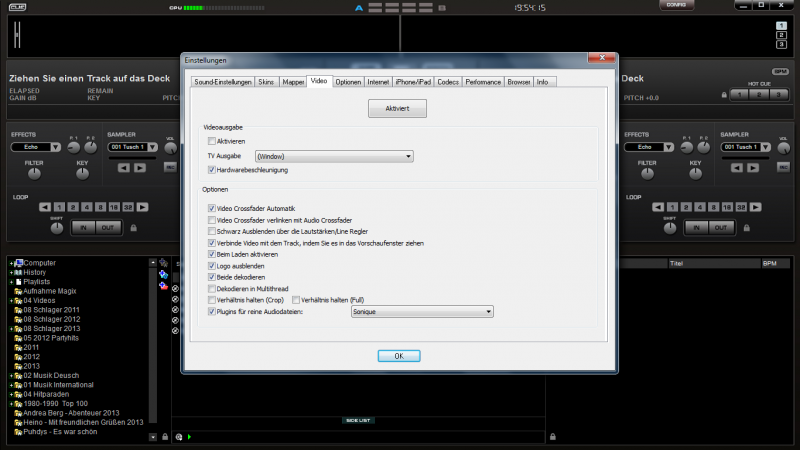Click left deck sampler REC button
This screenshot has width=800, height=450.
(170, 167)
